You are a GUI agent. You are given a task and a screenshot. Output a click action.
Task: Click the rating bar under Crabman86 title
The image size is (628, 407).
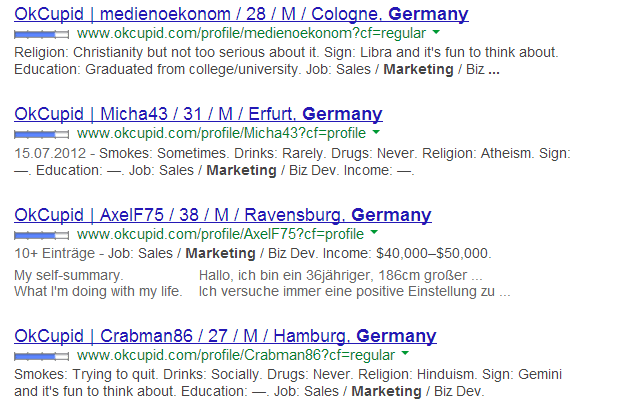(41, 356)
